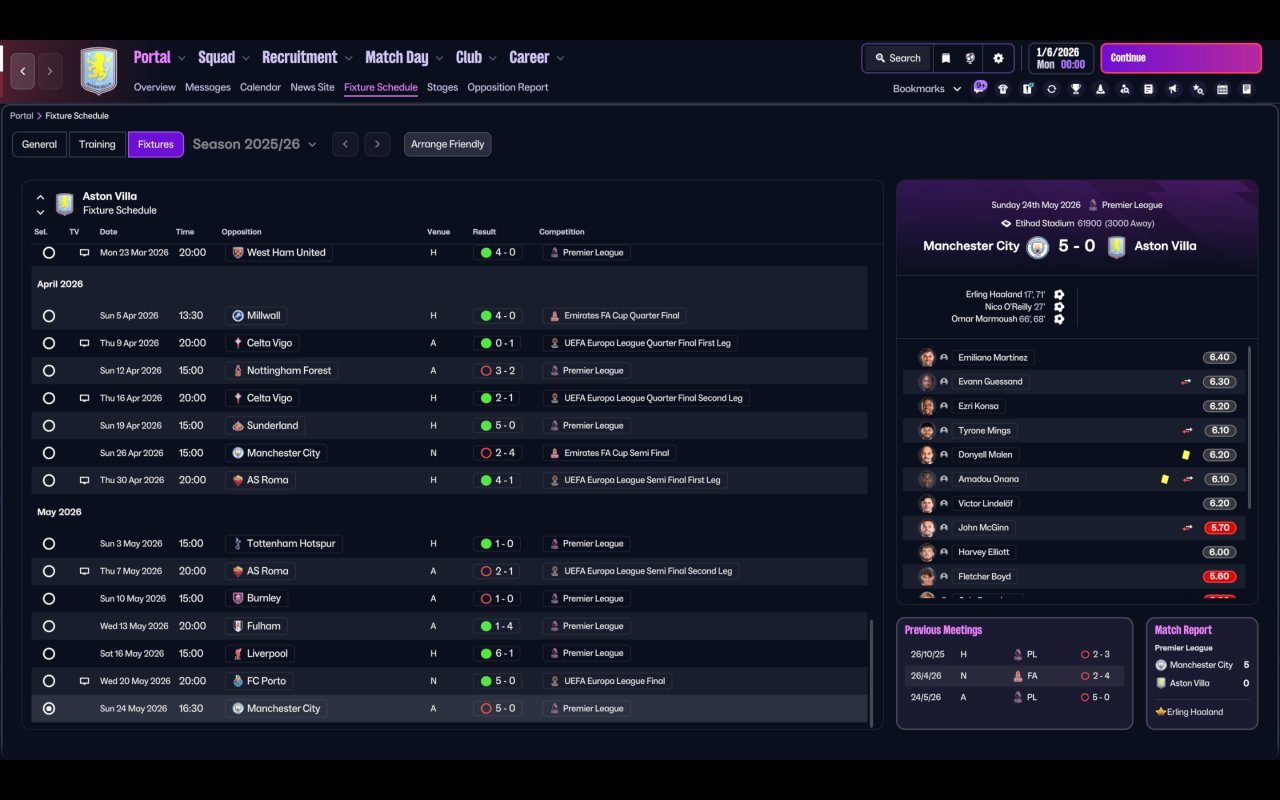Click the kit shirt shortcut icon
The height and width of the screenshot is (800, 1280).
point(1003,89)
